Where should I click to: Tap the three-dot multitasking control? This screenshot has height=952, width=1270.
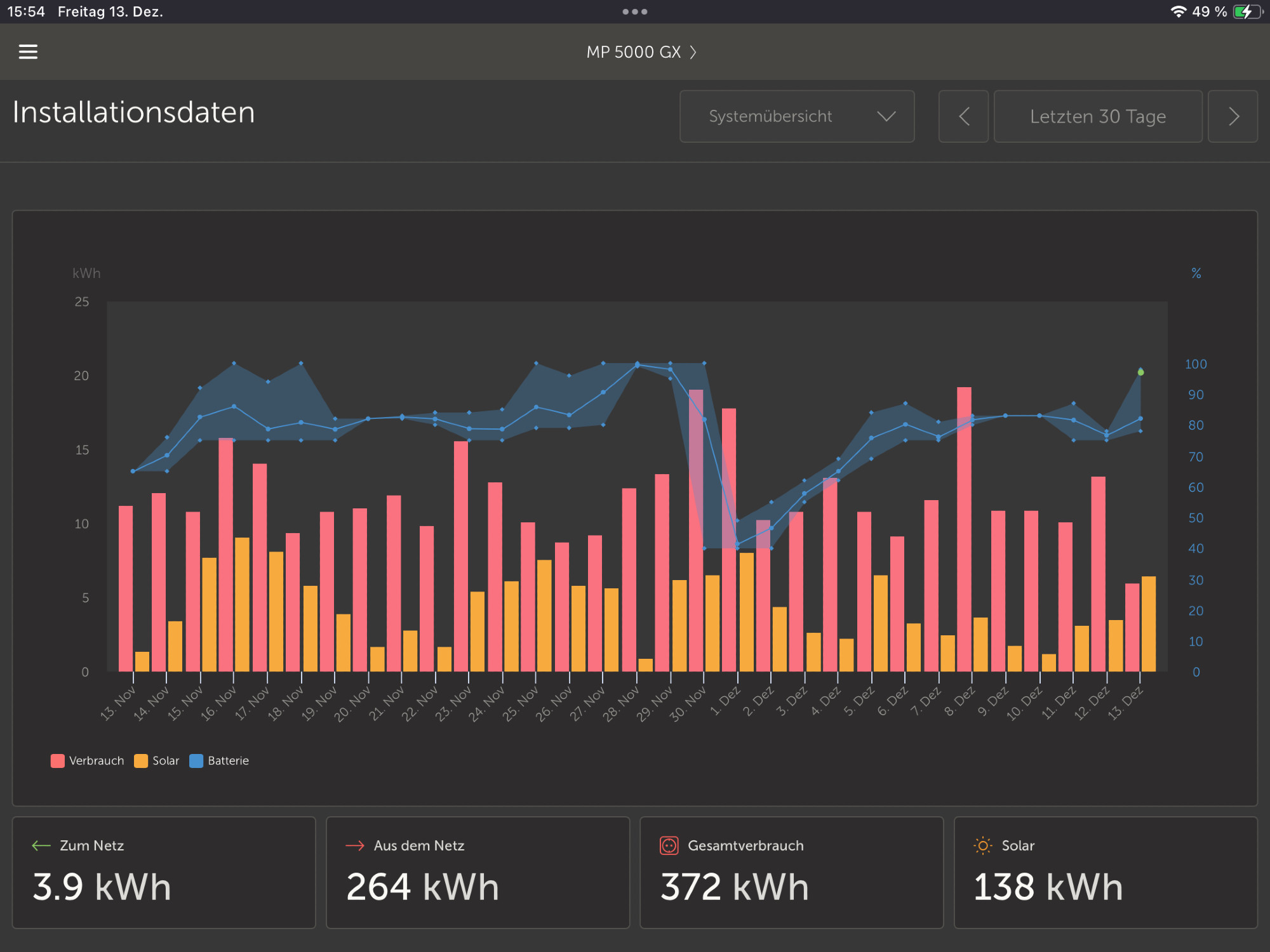635,11
